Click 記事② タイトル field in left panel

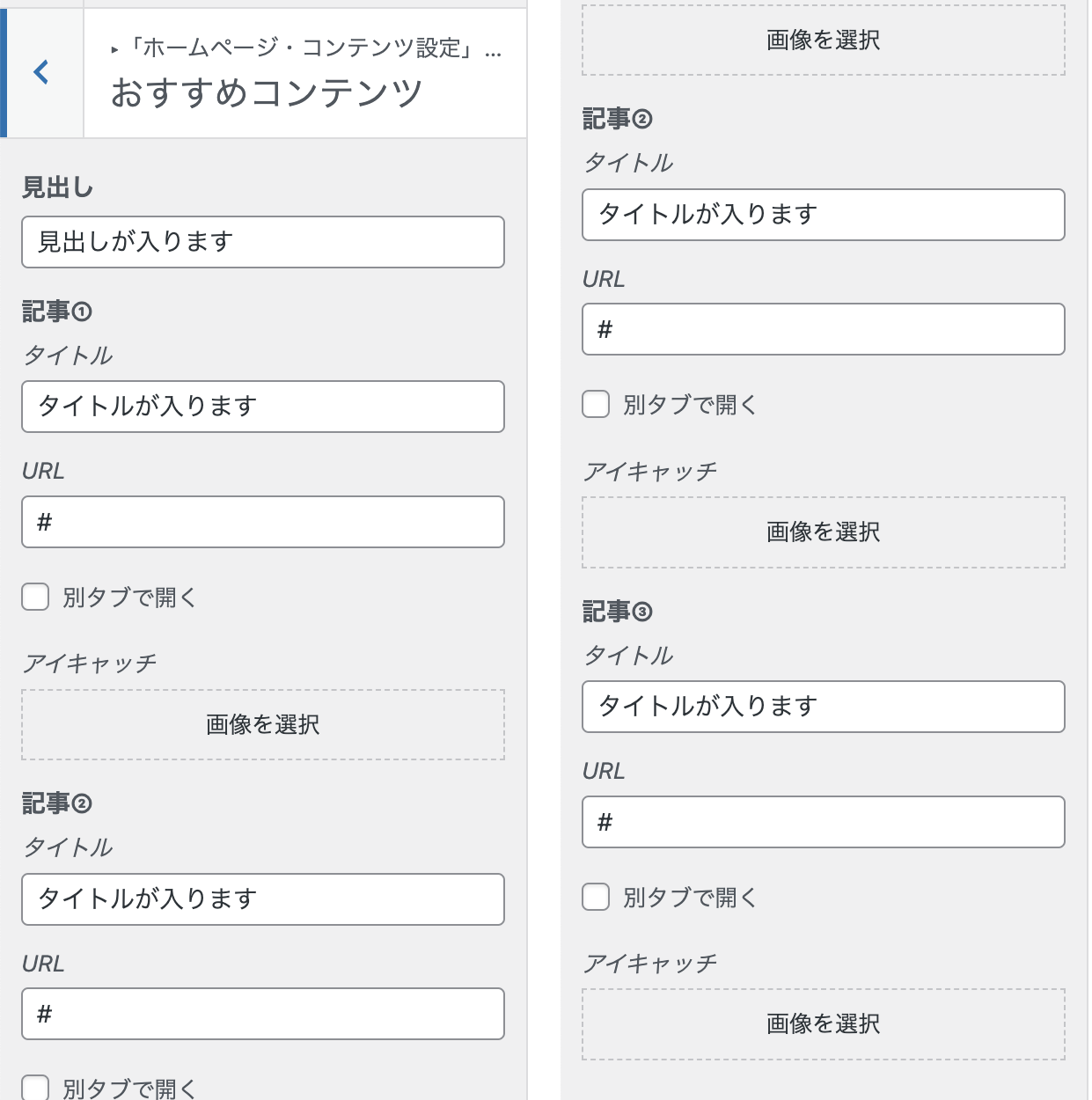click(263, 899)
